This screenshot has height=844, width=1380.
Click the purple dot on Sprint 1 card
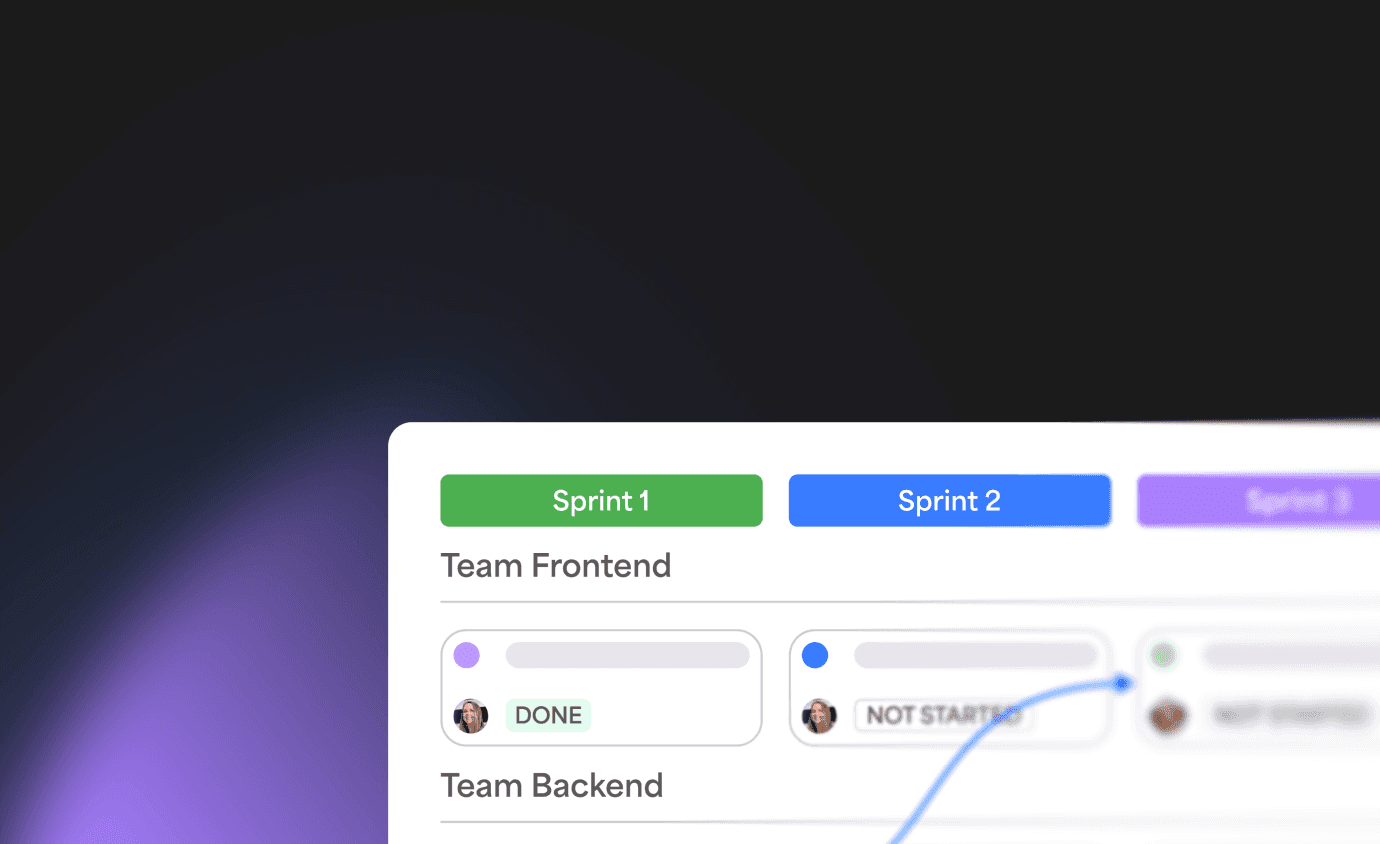466,656
